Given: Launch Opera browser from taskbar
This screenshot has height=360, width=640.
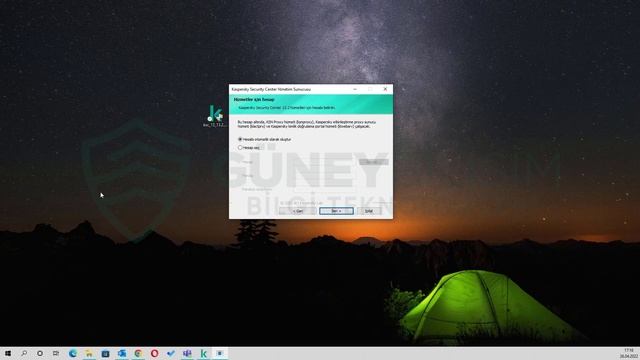Looking at the screenshot, I should (154, 353).
